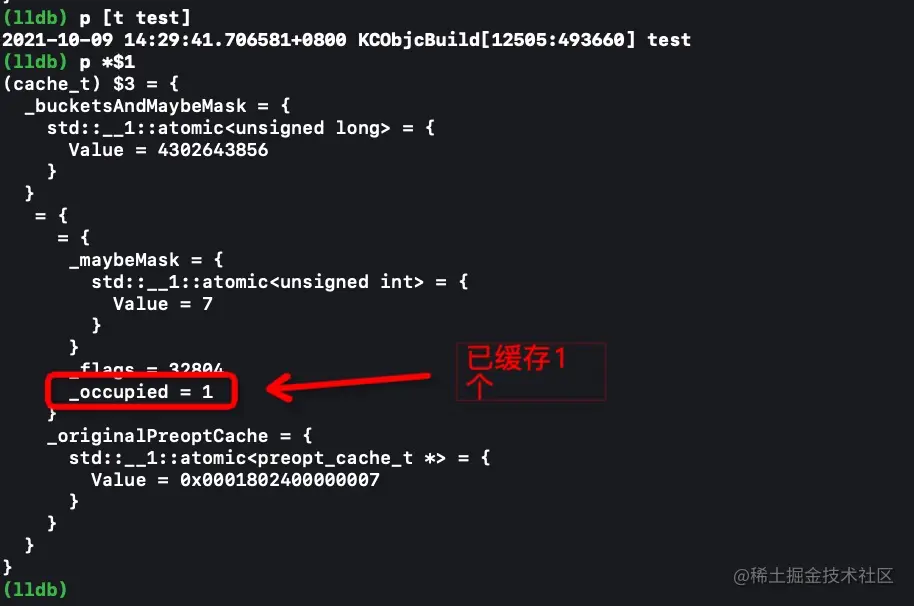This screenshot has height=606, width=914.
Task: Click the KCObjcBuild log timestamp line
Action: [x=347, y=40]
